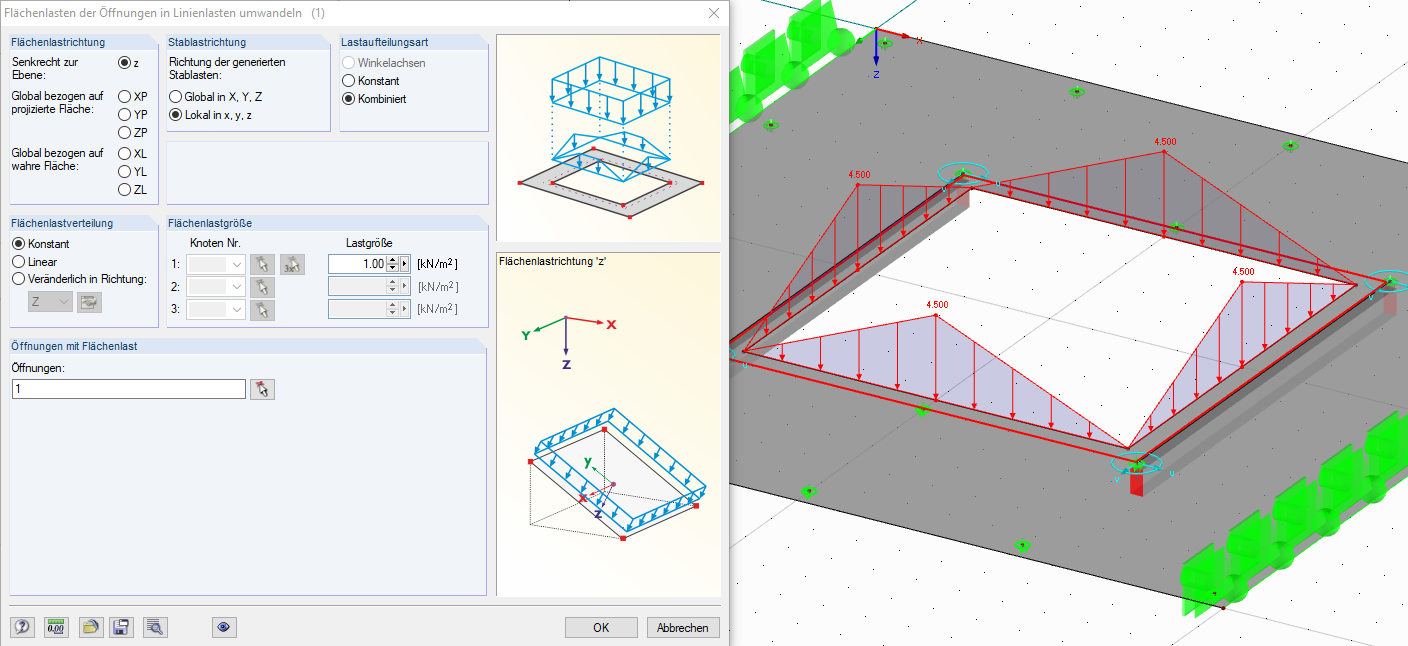
Task: Click the Flächenlastrichtung 'z' illustration
Action: (608, 424)
